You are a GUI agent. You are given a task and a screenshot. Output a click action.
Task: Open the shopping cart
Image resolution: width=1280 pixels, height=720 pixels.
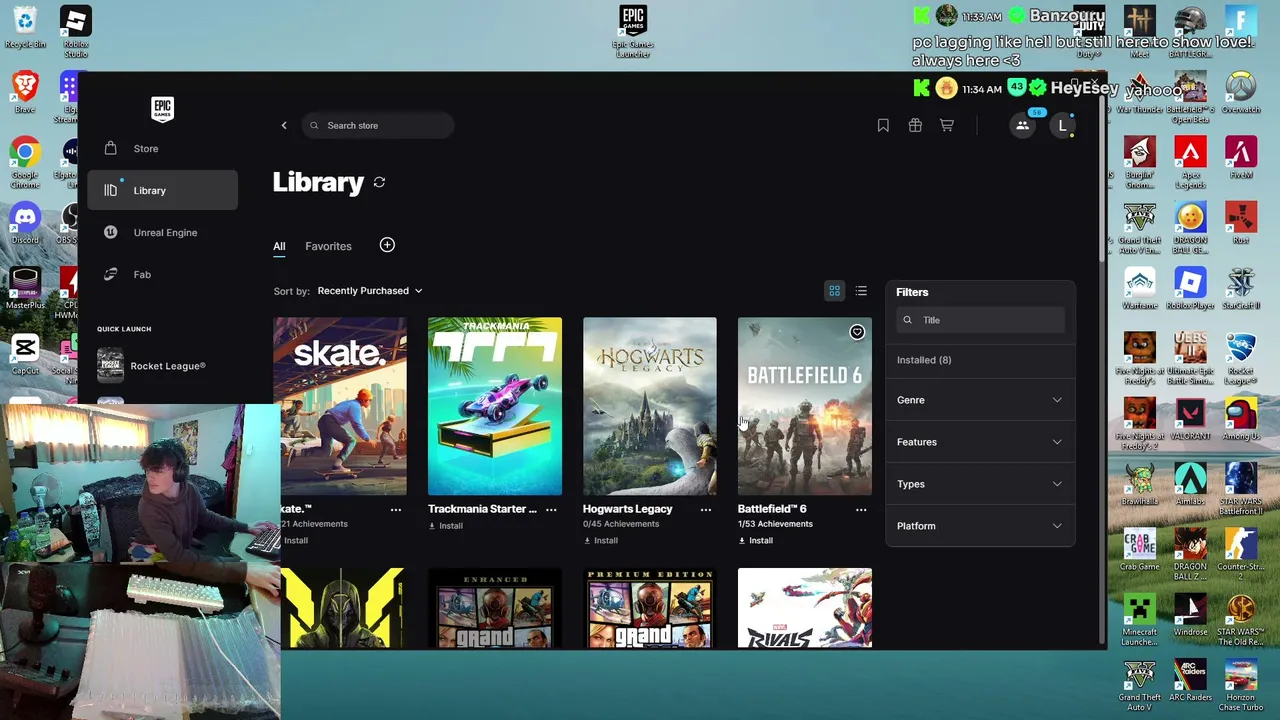coord(946,125)
